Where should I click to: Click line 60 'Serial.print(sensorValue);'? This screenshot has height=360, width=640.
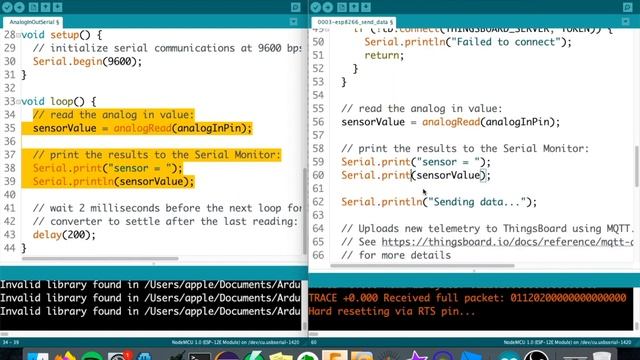click(x=416, y=176)
